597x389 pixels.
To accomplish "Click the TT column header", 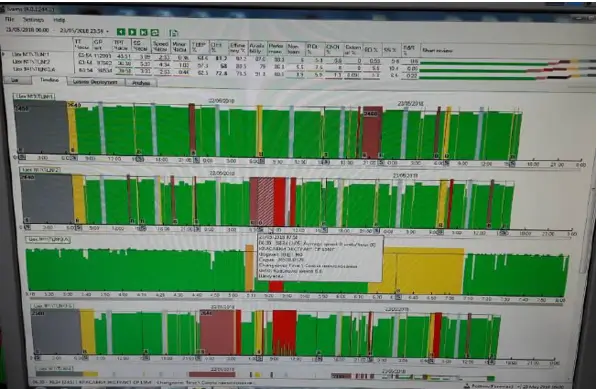I will (x=82, y=44).
